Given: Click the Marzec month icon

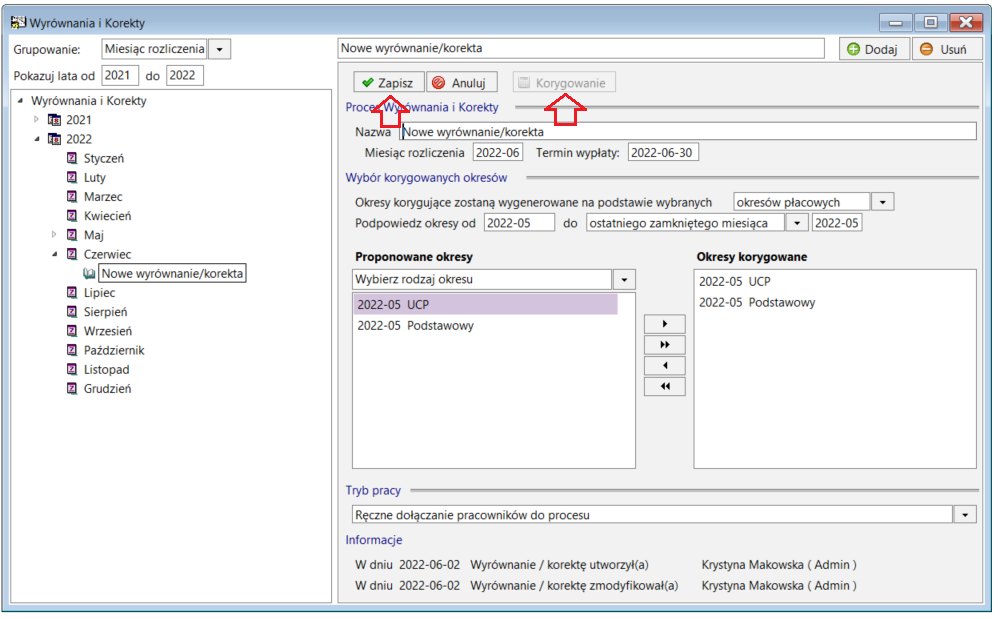Looking at the screenshot, I should (72, 196).
